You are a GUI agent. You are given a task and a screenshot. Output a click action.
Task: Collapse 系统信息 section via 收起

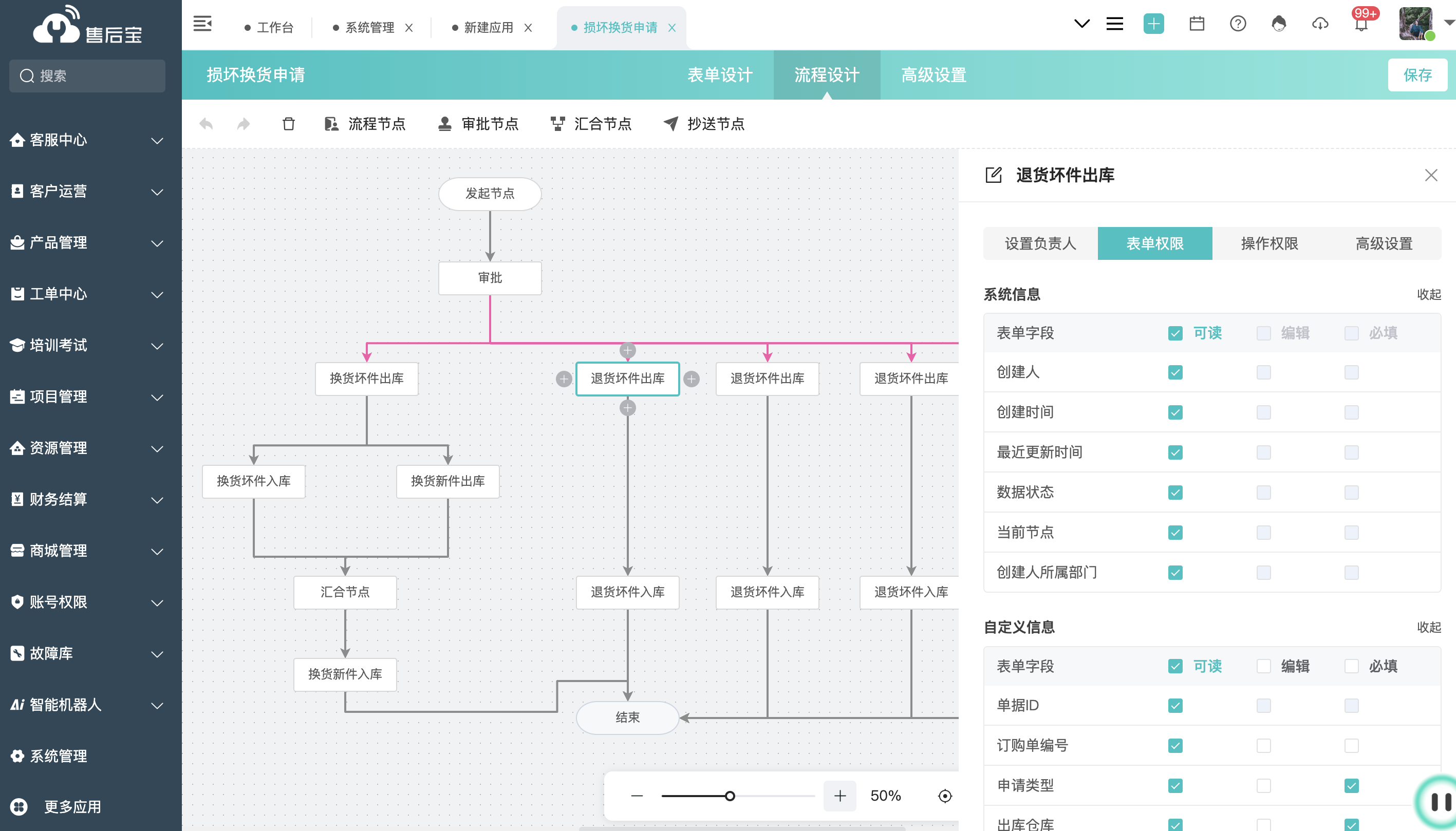[1429, 294]
